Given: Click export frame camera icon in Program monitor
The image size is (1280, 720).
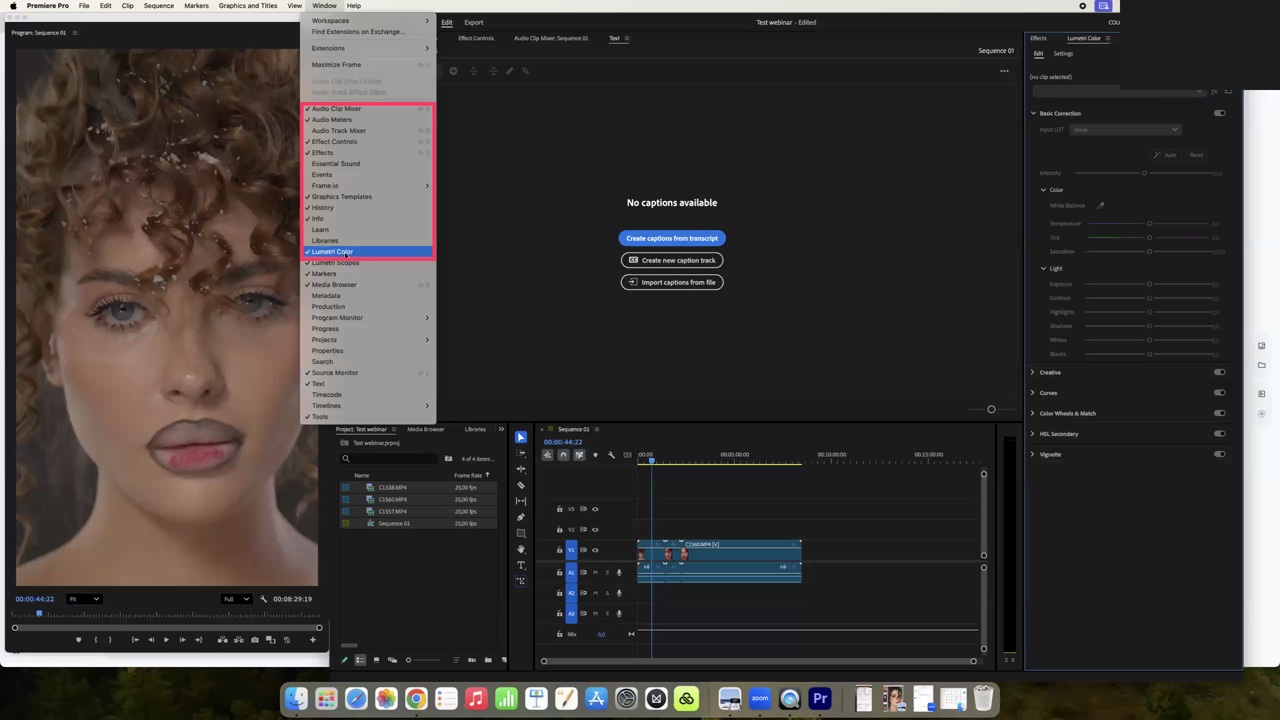Looking at the screenshot, I should [x=255, y=640].
